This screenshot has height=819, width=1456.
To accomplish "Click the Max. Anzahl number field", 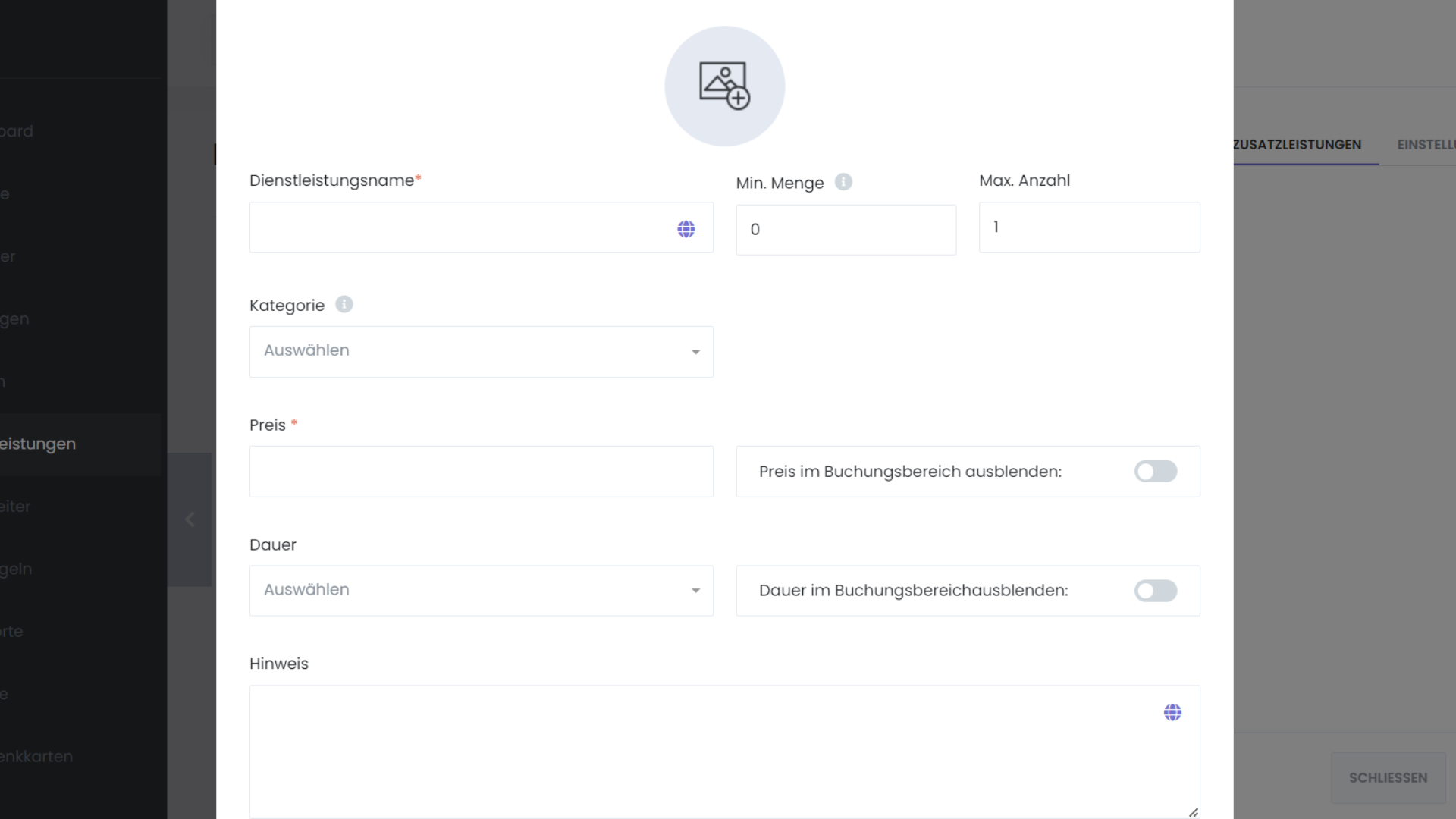I will point(1089,227).
